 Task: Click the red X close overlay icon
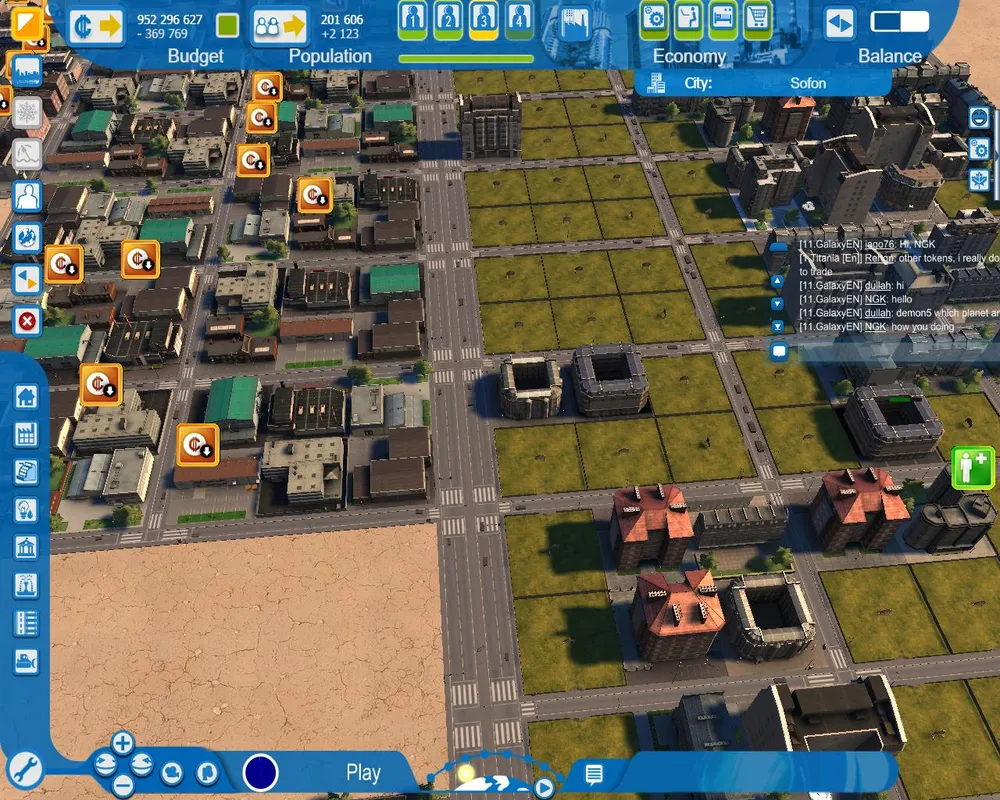[x=27, y=321]
